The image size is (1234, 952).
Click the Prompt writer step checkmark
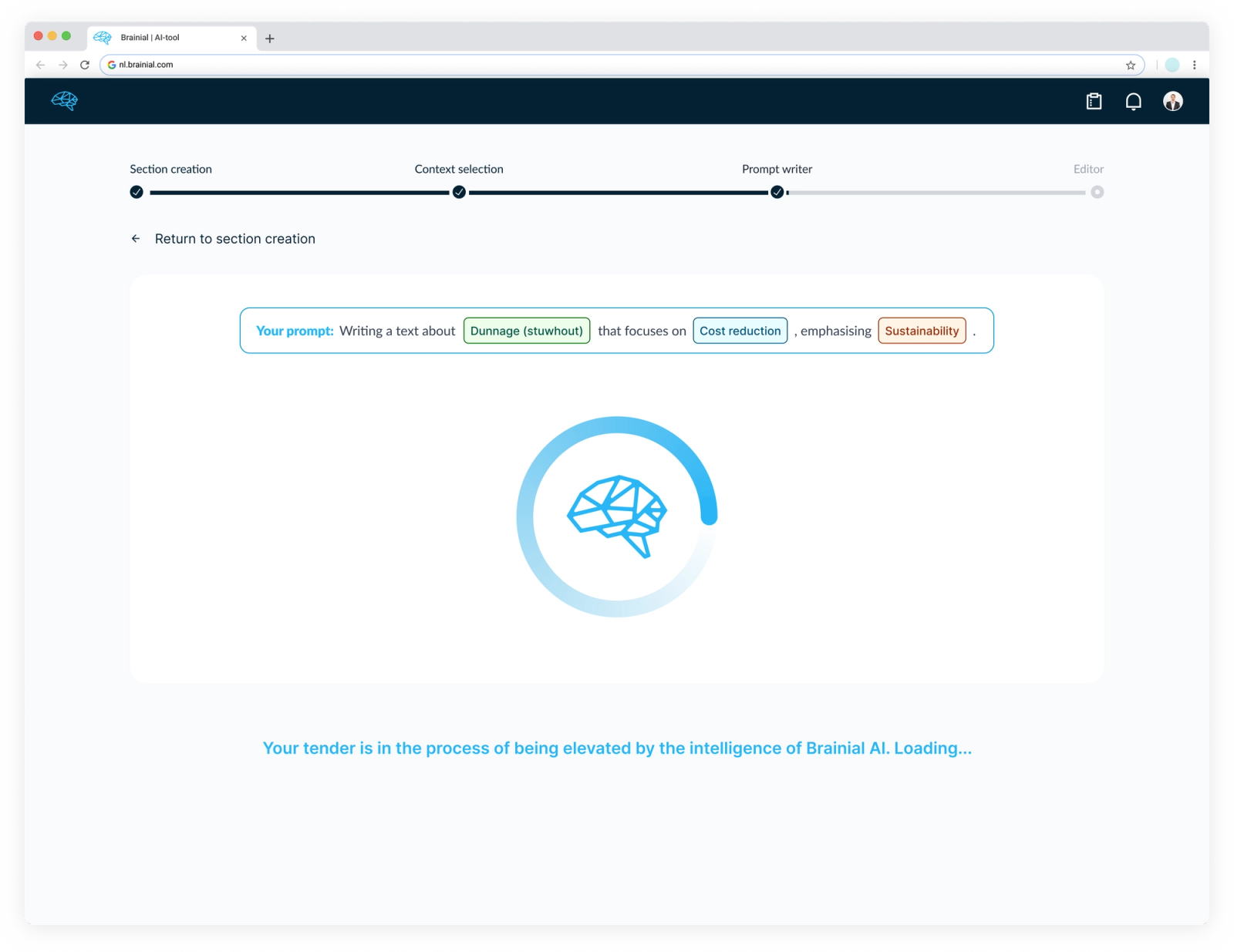coord(777,192)
